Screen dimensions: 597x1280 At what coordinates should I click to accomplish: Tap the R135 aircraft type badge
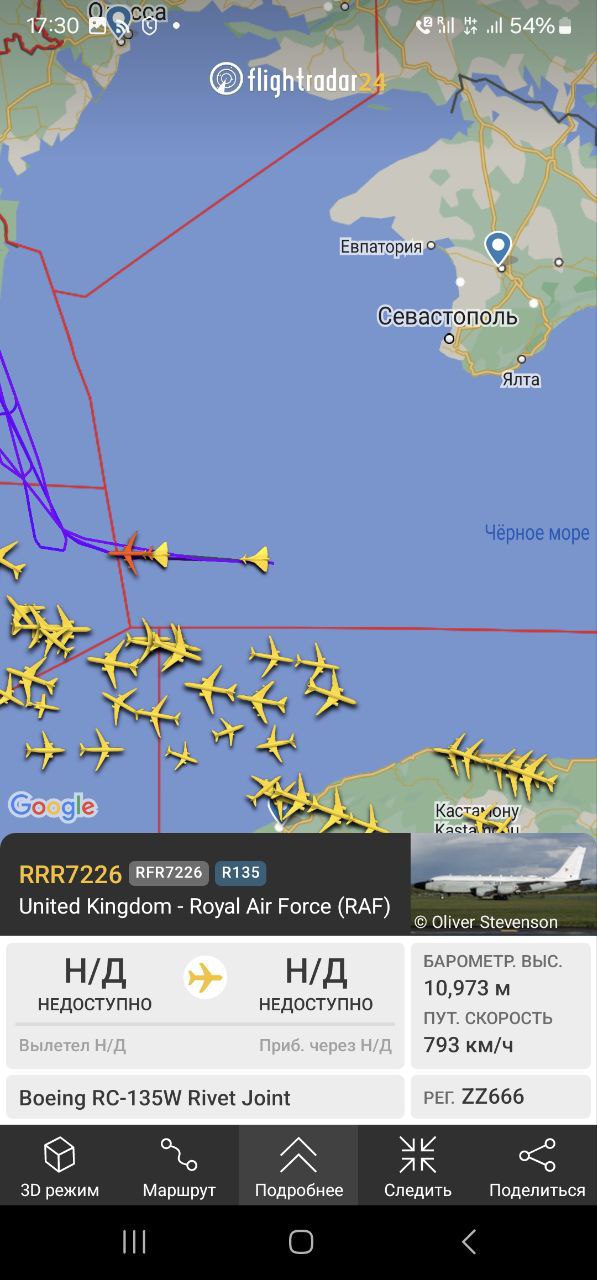point(240,873)
